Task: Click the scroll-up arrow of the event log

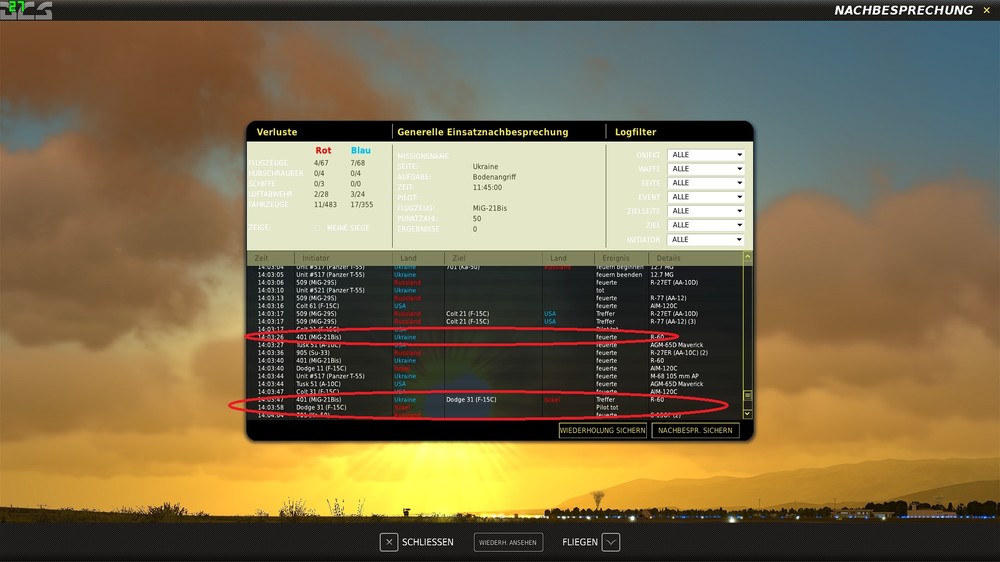Action: [x=747, y=257]
